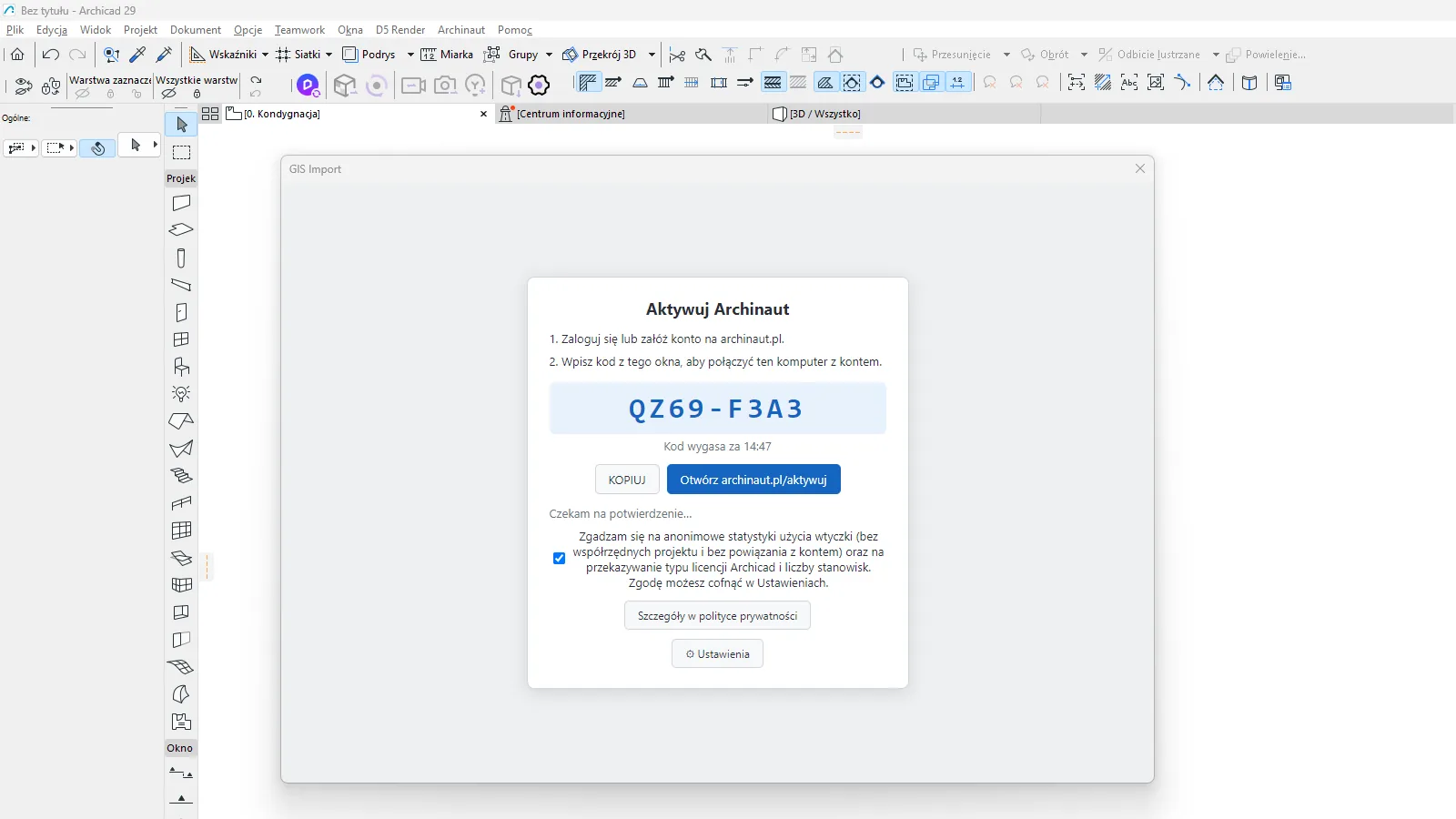Viewport: 1456px width, 819px height.
Task: Open the Archinaut menu
Action: click(461, 30)
